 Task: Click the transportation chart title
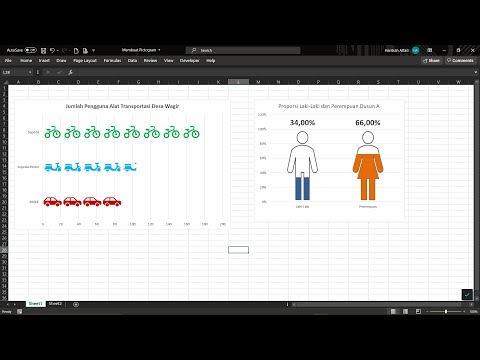click(122, 106)
